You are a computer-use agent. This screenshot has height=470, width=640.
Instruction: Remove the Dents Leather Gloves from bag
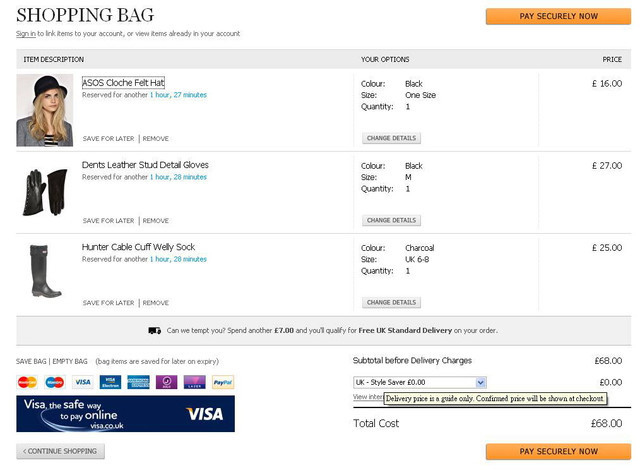pos(156,221)
